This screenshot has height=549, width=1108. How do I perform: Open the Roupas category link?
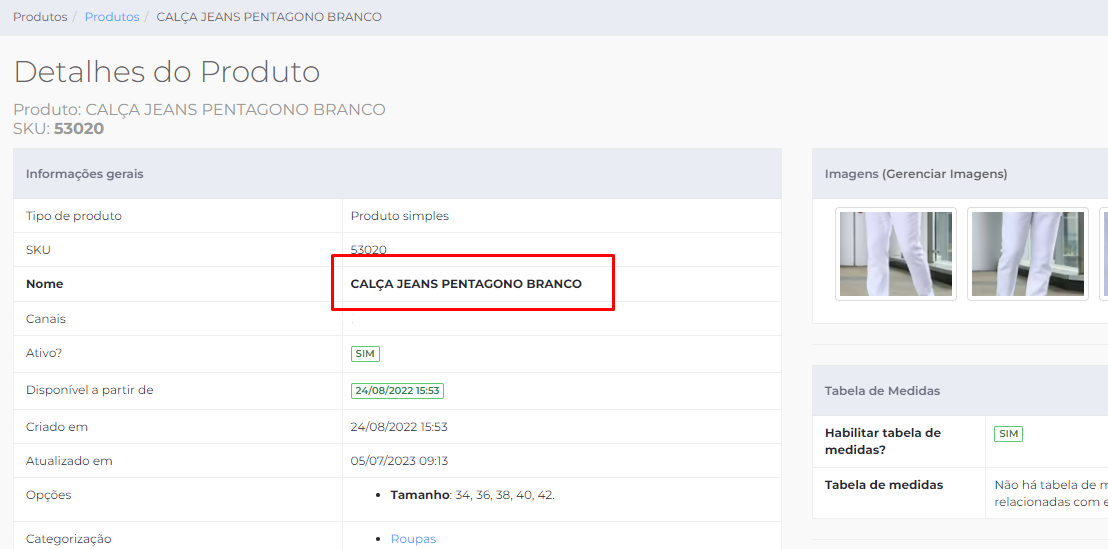click(413, 539)
